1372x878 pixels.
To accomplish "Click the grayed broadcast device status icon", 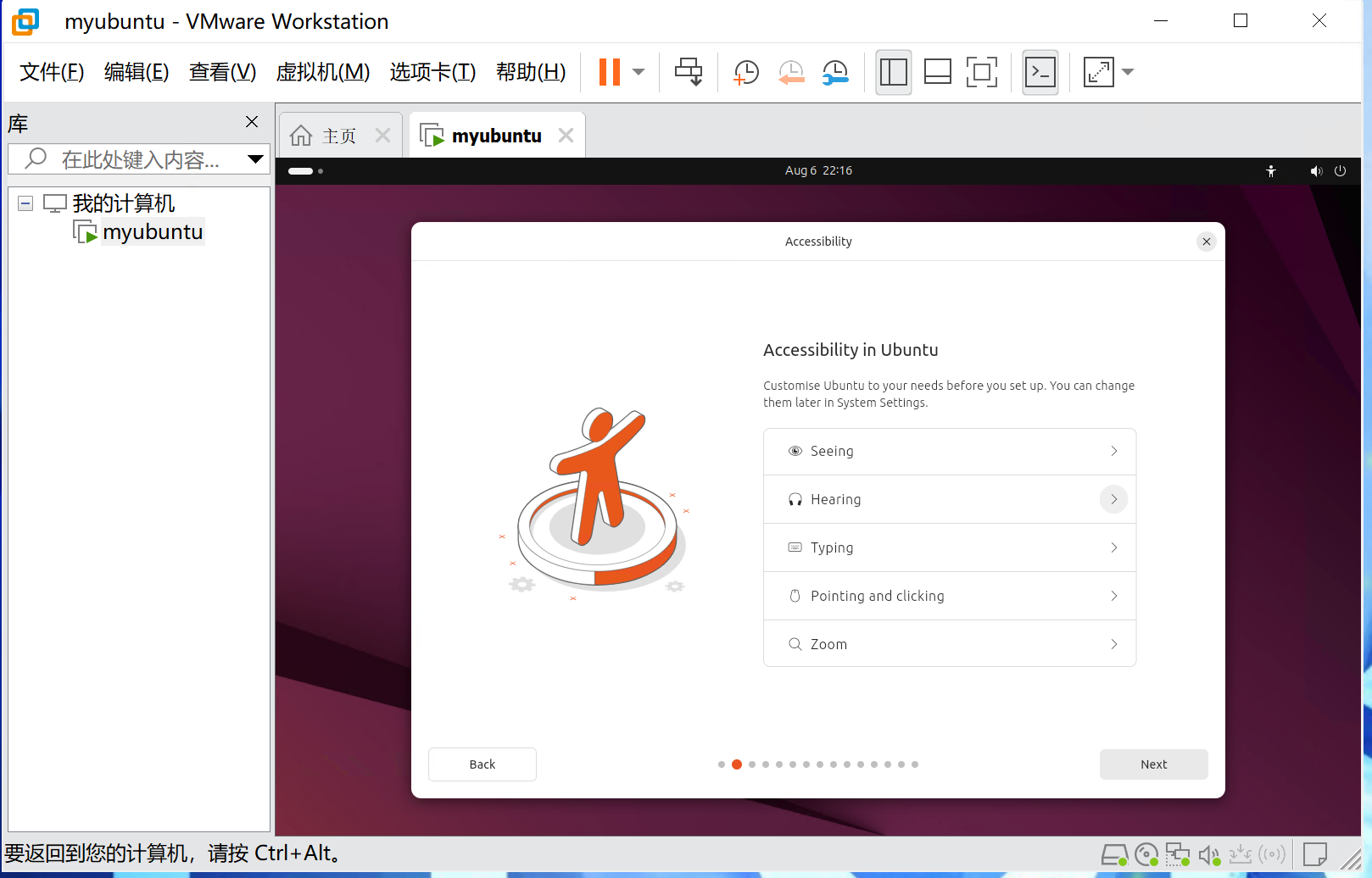I will (1272, 854).
